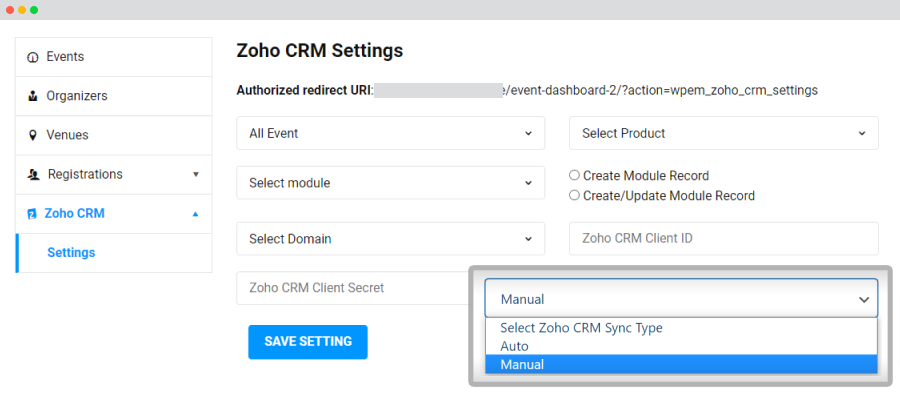Viewport: 900px width, 420px height.
Task: Open the Organizers menu item
Action: 114,96
